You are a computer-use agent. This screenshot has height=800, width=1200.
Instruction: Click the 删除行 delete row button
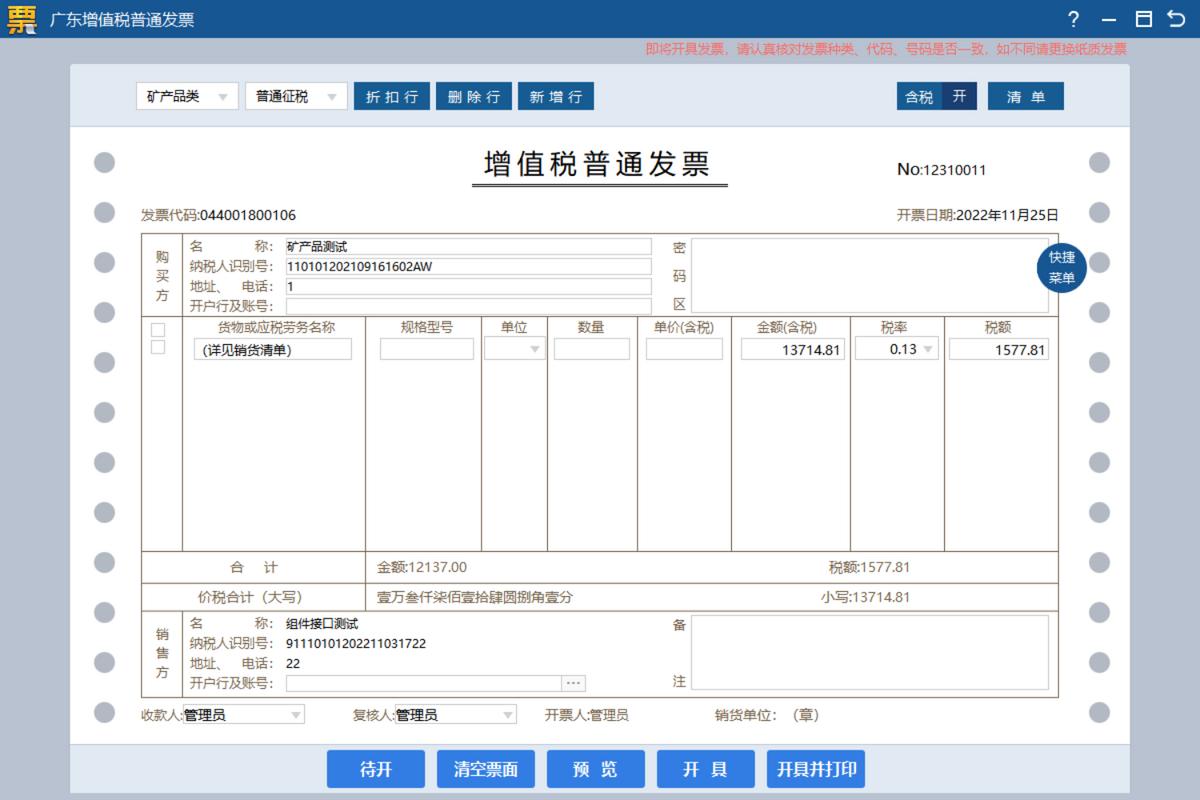473,96
